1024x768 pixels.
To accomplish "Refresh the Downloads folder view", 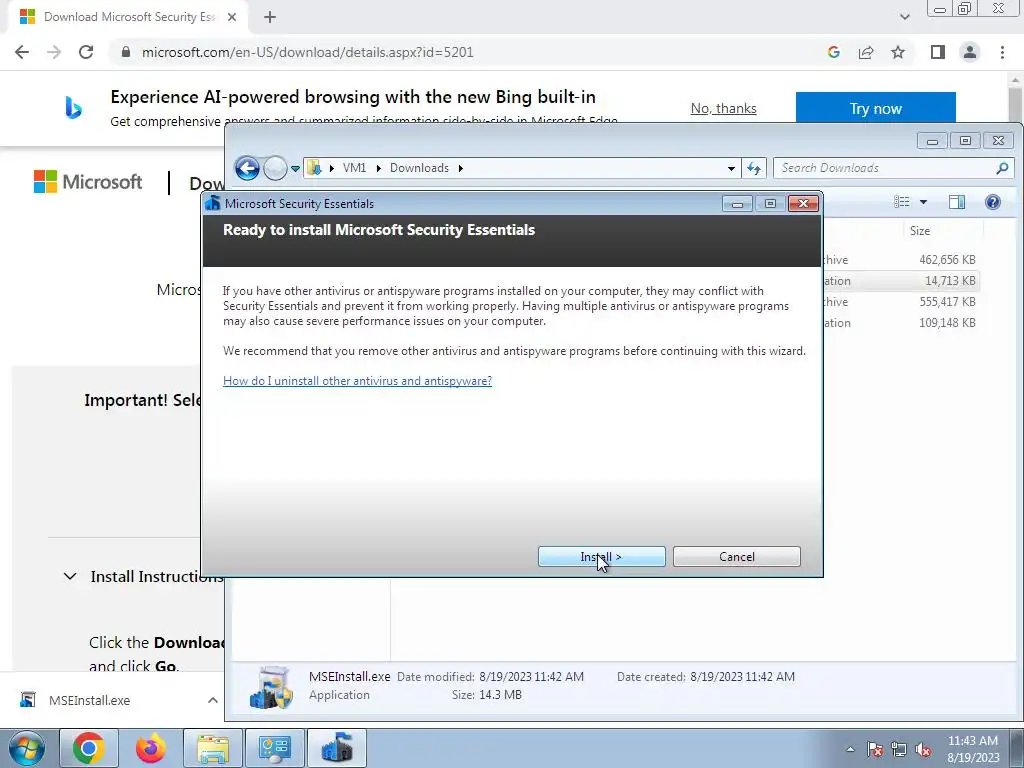I will [x=754, y=168].
